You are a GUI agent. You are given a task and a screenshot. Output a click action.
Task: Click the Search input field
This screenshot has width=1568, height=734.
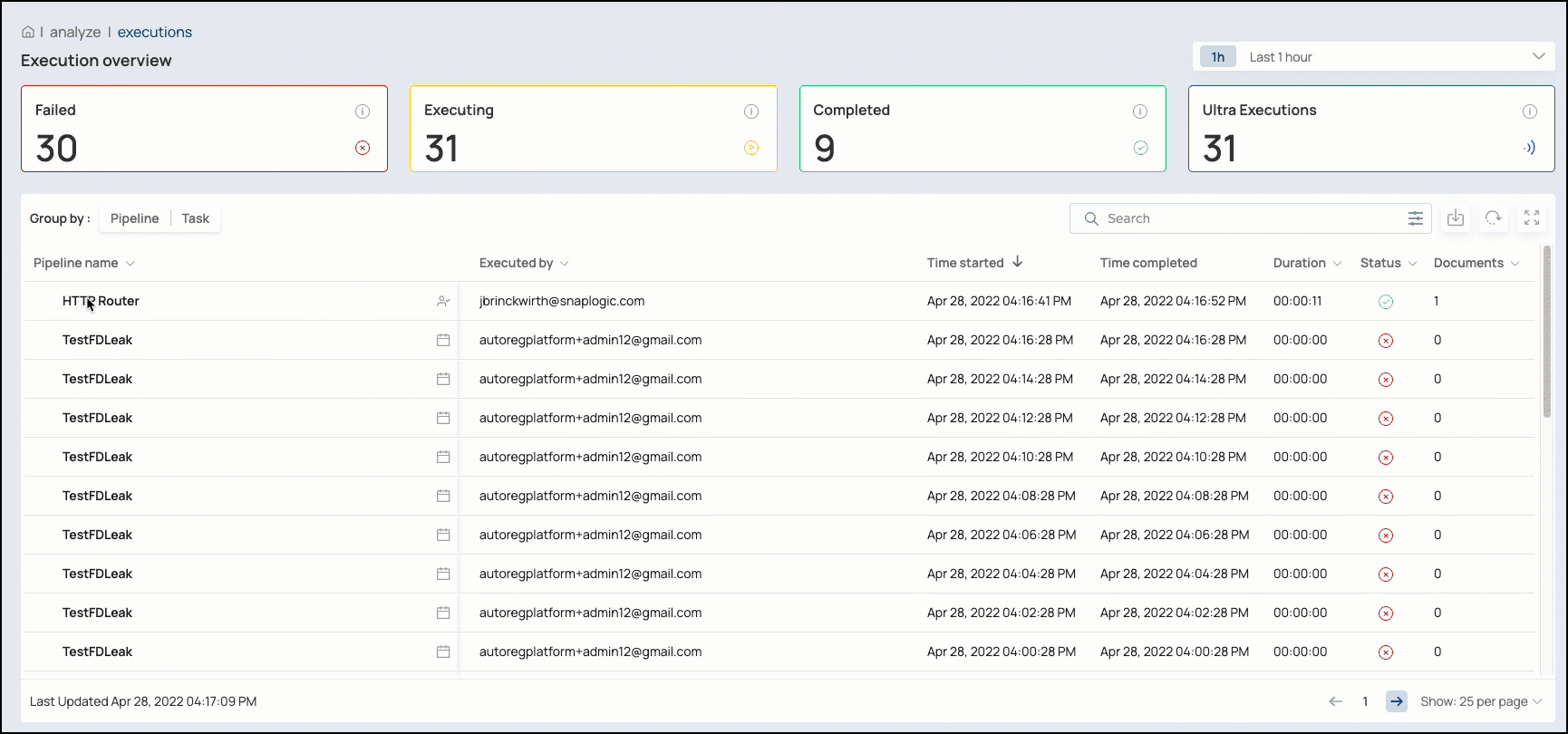click(x=1251, y=218)
